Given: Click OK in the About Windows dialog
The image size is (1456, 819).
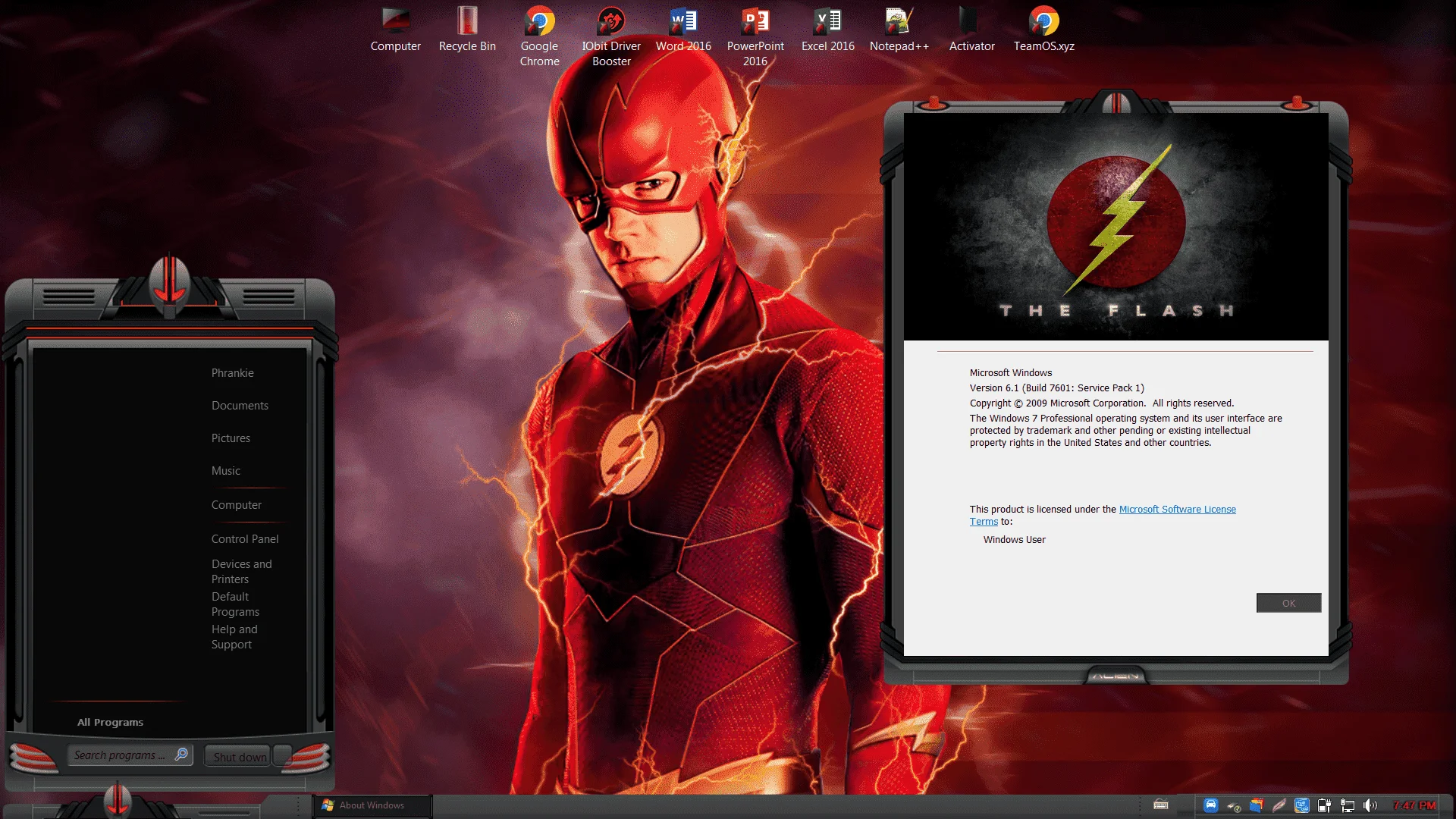Looking at the screenshot, I should point(1288,603).
